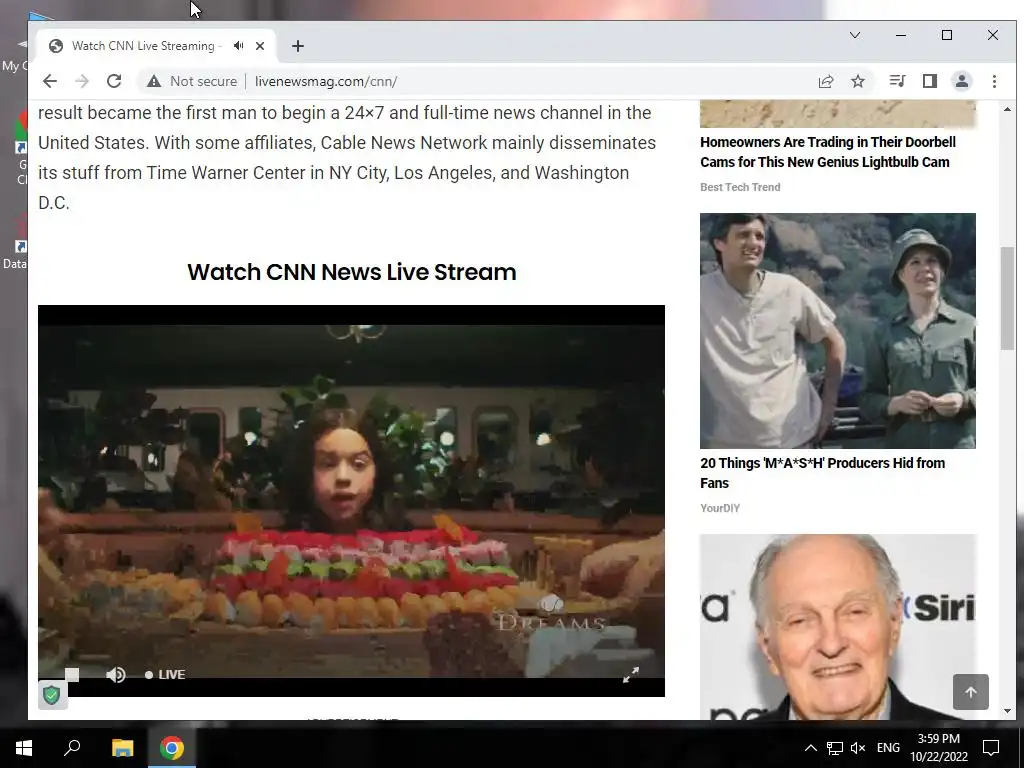Open the tab search chevron
This screenshot has width=1024, height=768.
[x=855, y=35]
